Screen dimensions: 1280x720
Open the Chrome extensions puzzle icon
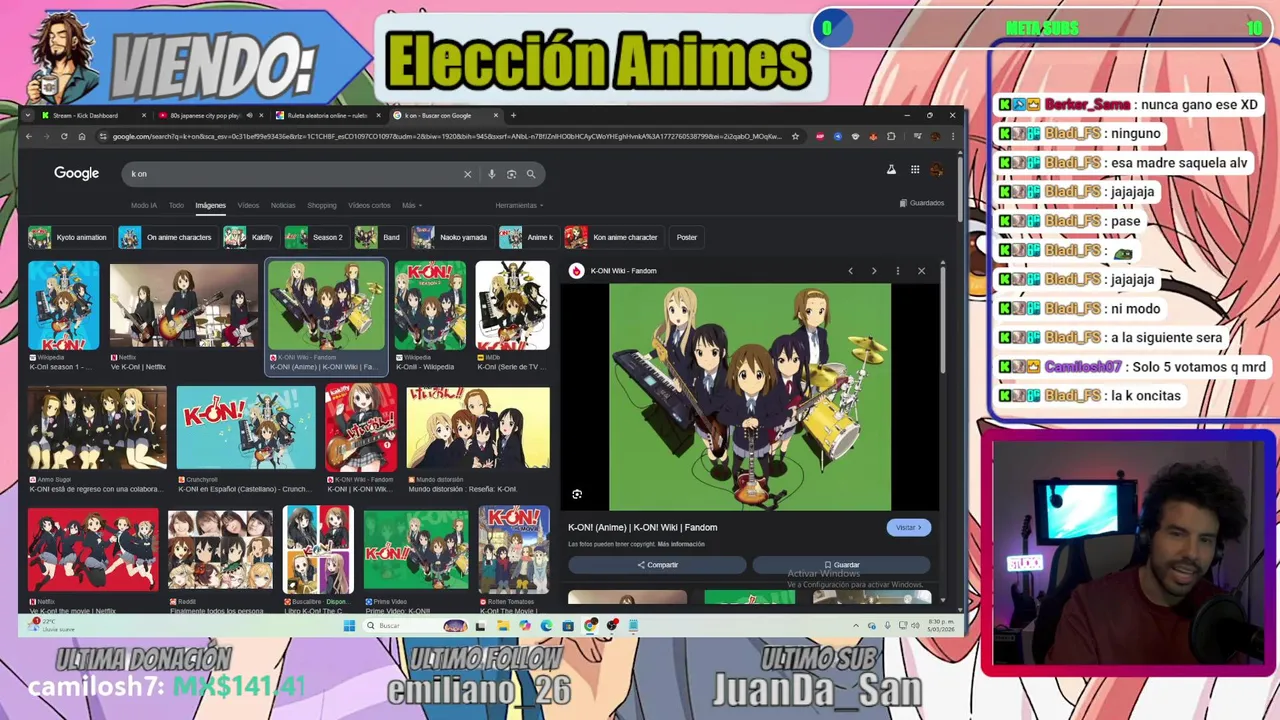(x=891, y=136)
